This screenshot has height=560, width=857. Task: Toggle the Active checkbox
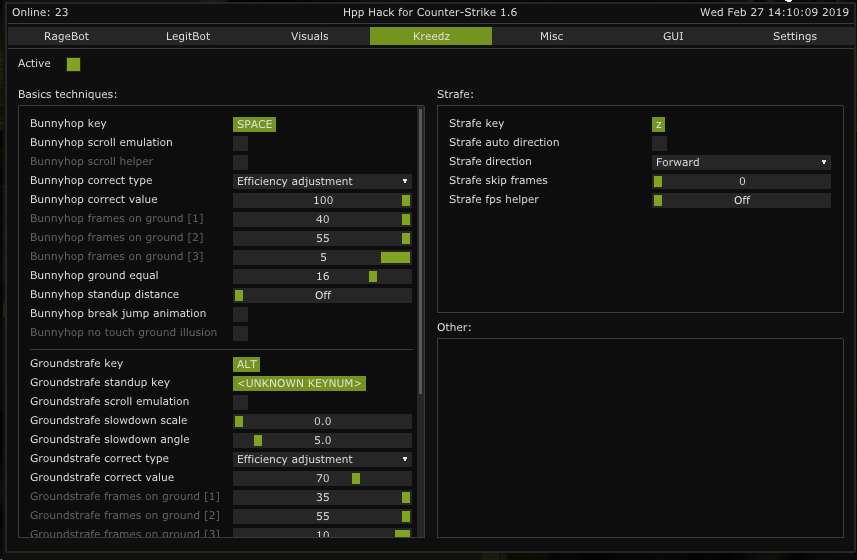(73, 64)
